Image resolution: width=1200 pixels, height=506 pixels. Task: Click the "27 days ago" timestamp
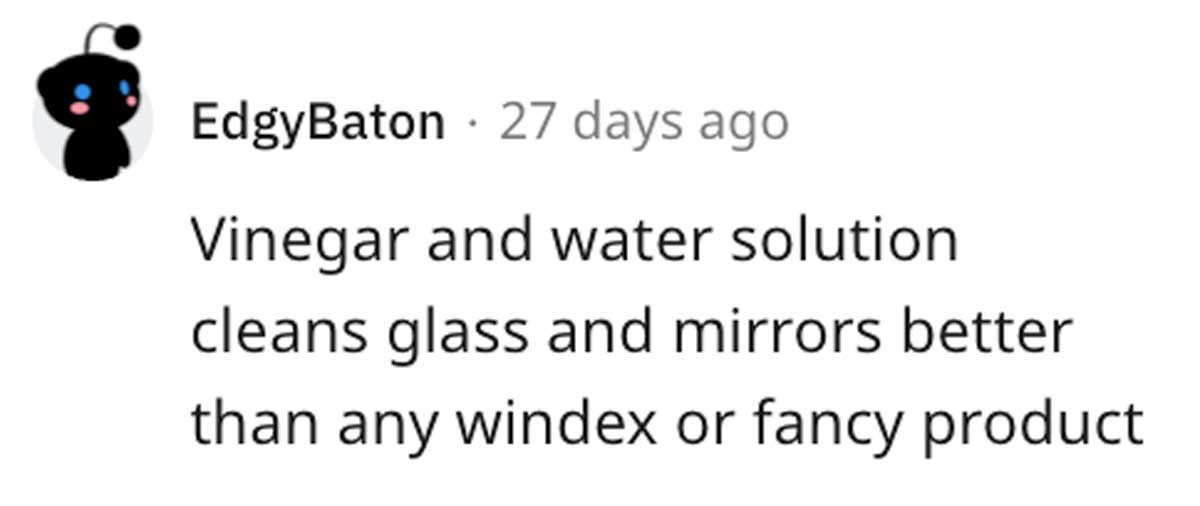tap(644, 123)
